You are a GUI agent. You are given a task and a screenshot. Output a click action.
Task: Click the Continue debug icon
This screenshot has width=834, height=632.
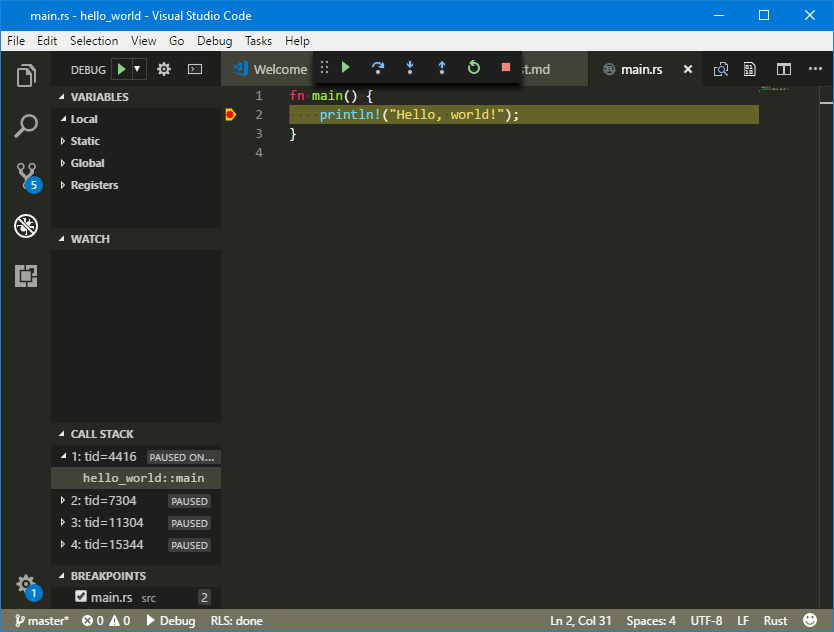point(345,68)
